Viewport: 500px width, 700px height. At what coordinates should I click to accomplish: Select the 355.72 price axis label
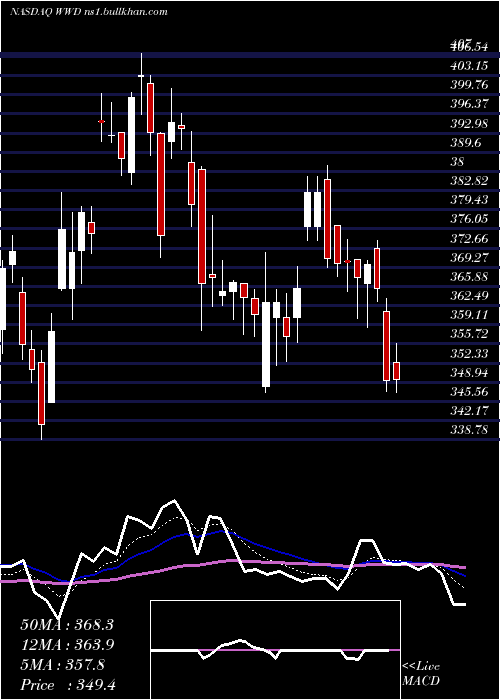469,334
